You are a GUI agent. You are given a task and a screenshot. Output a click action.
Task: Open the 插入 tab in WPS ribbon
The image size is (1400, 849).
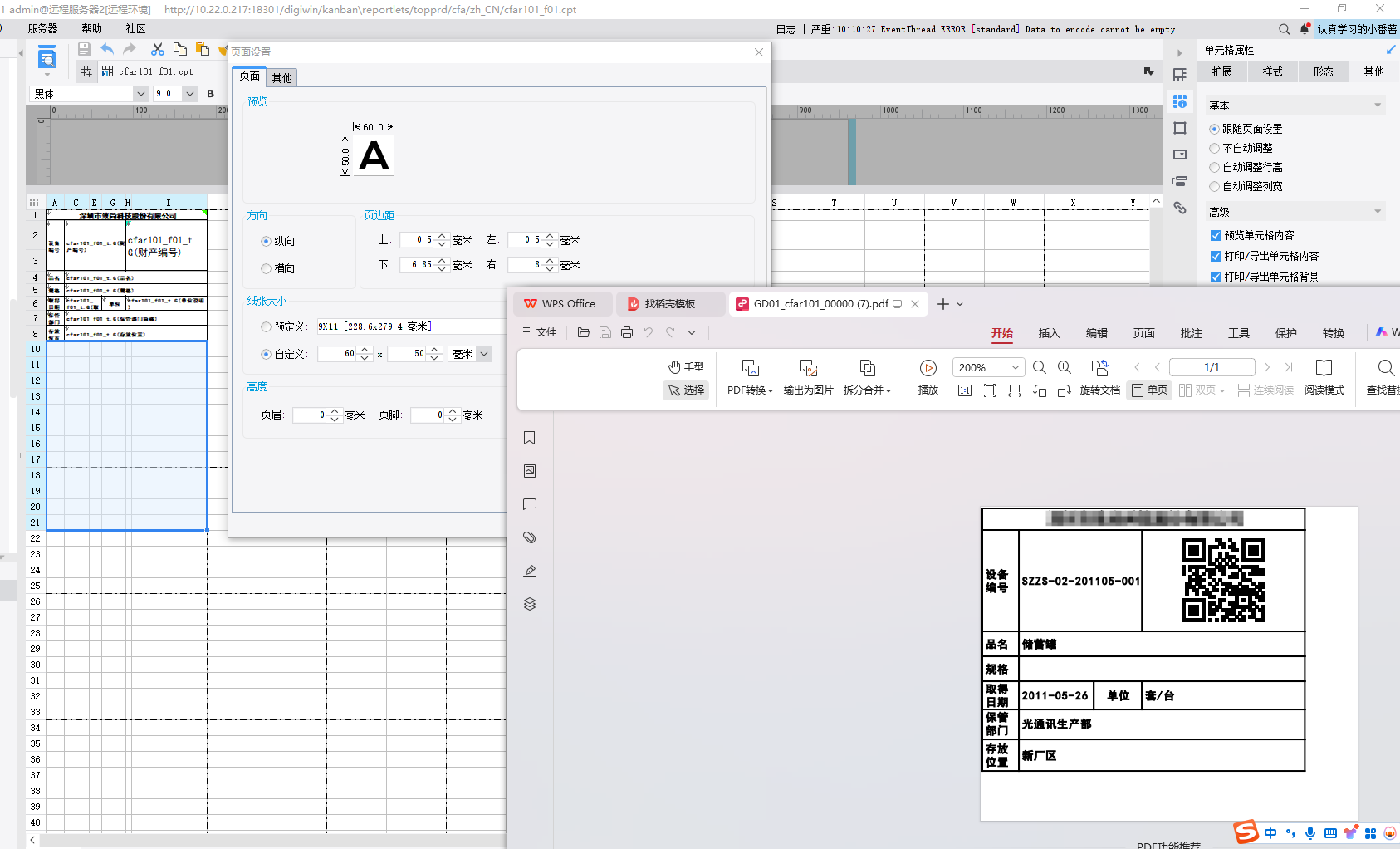click(x=1050, y=333)
